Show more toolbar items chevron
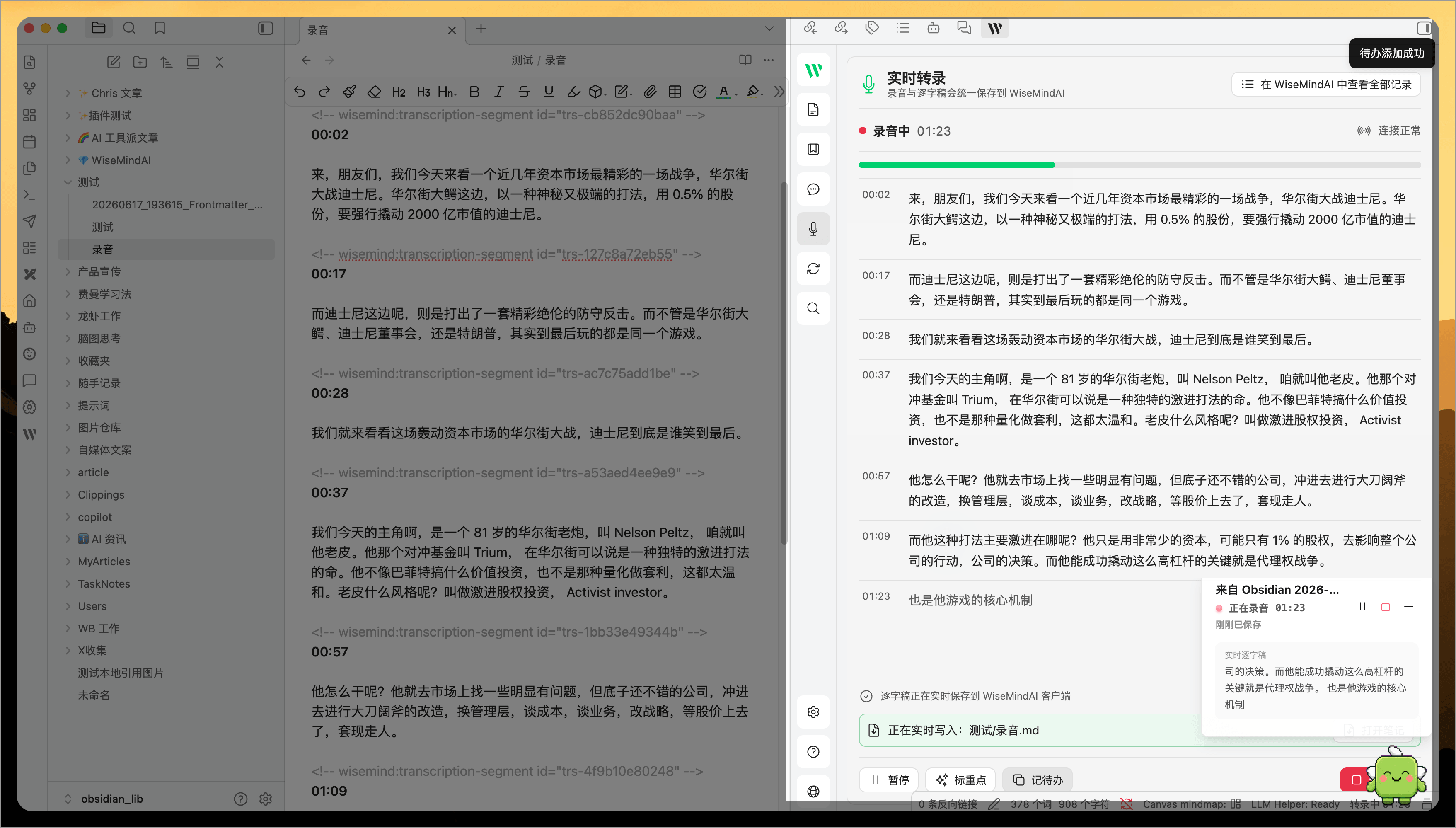Viewport: 1456px width, 828px height. click(x=779, y=92)
